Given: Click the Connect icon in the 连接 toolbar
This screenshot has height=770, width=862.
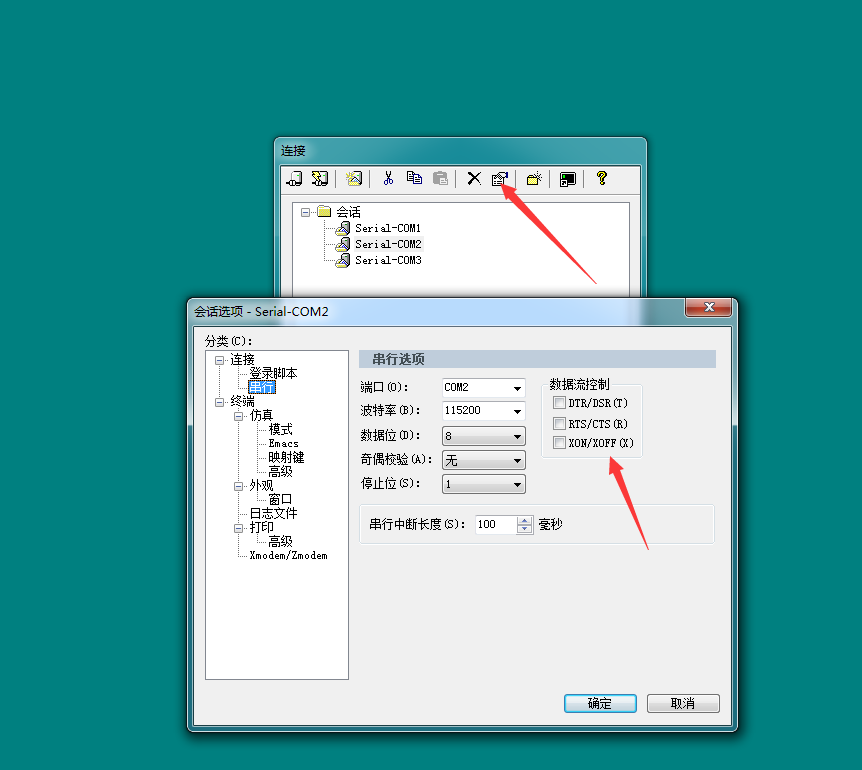Looking at the screenshot, I should [x=295, y=179].
